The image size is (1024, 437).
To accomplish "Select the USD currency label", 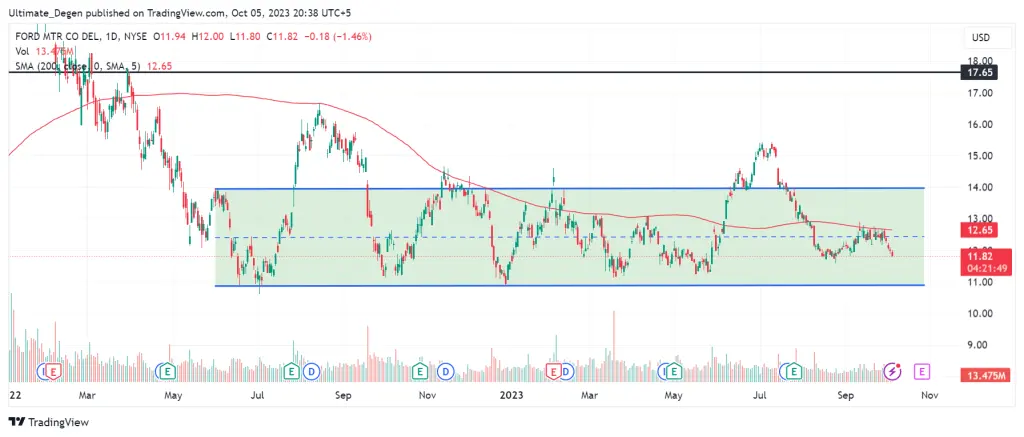I will 981,38.
